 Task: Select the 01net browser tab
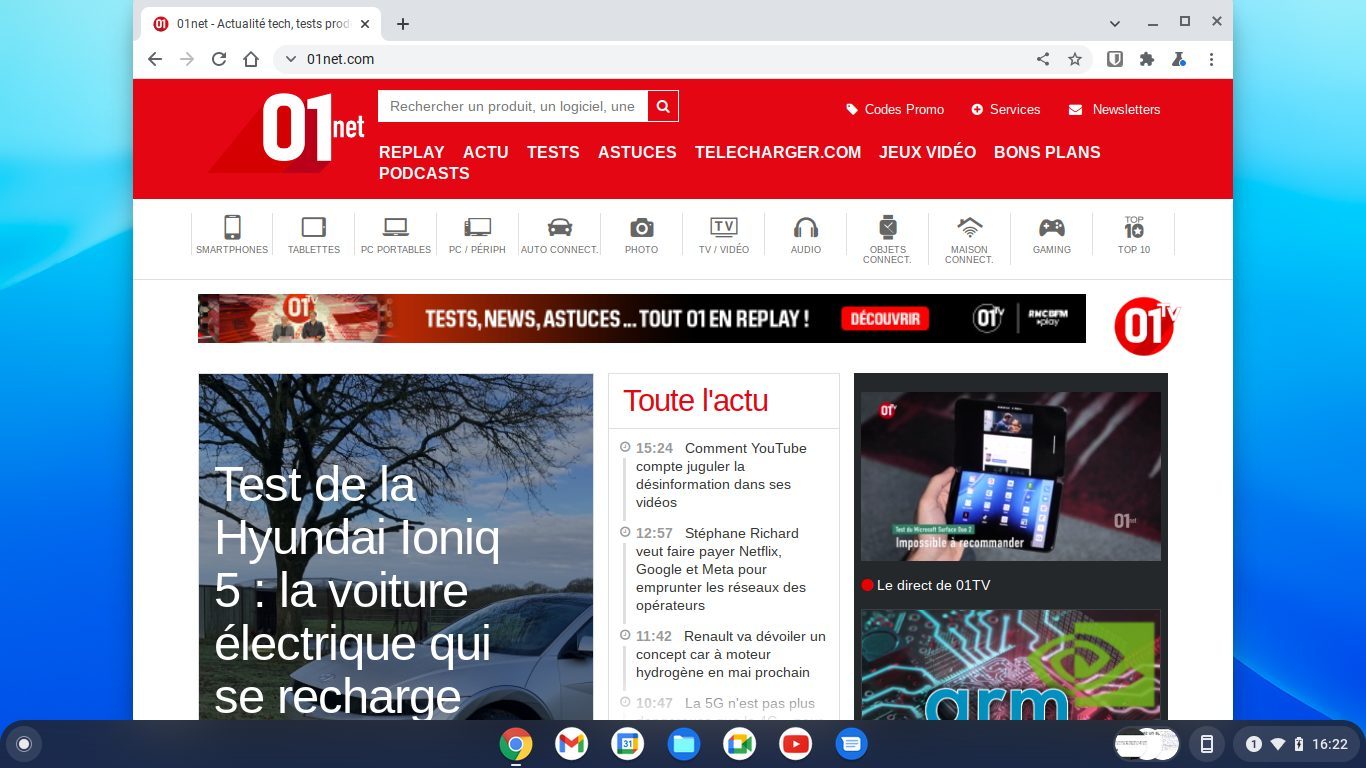pyautogui.click(x=262, y=24)
